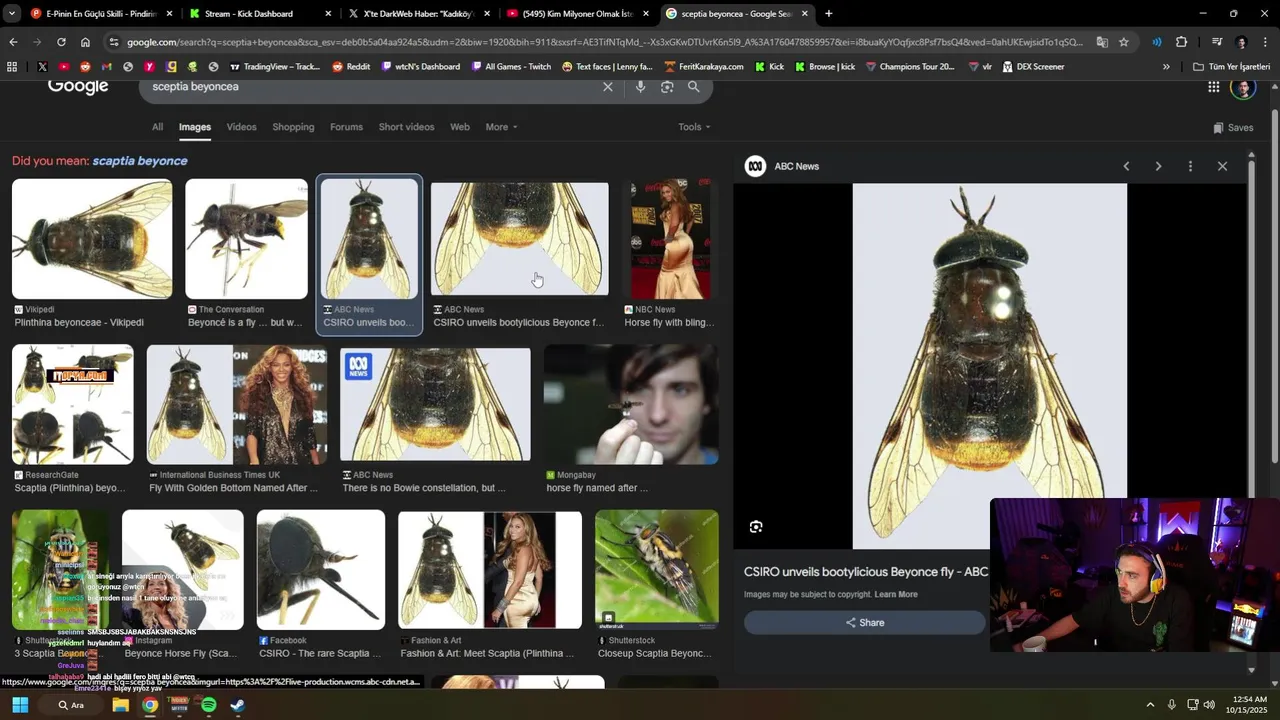Select the Videos search filter

pos(241,127)
